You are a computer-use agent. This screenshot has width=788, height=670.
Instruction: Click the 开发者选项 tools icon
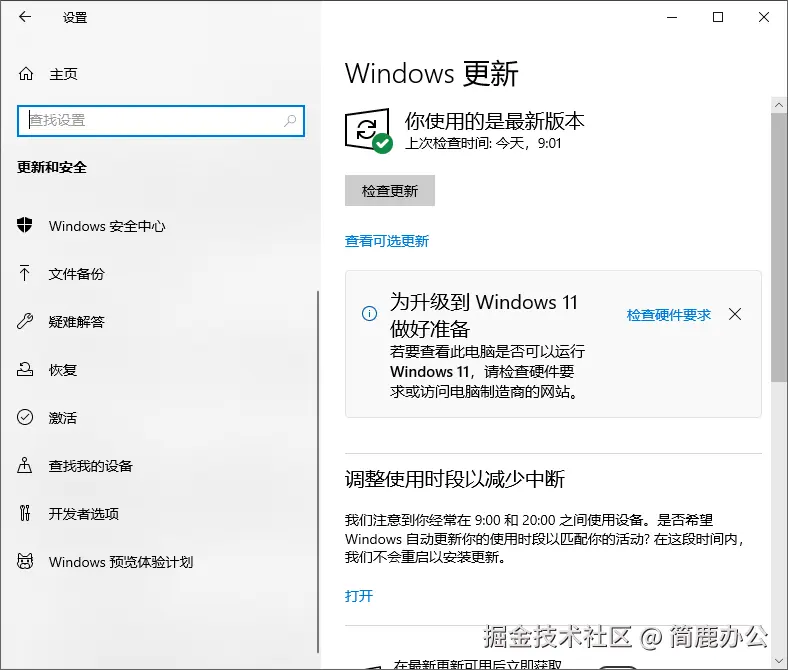click(25, 513)
